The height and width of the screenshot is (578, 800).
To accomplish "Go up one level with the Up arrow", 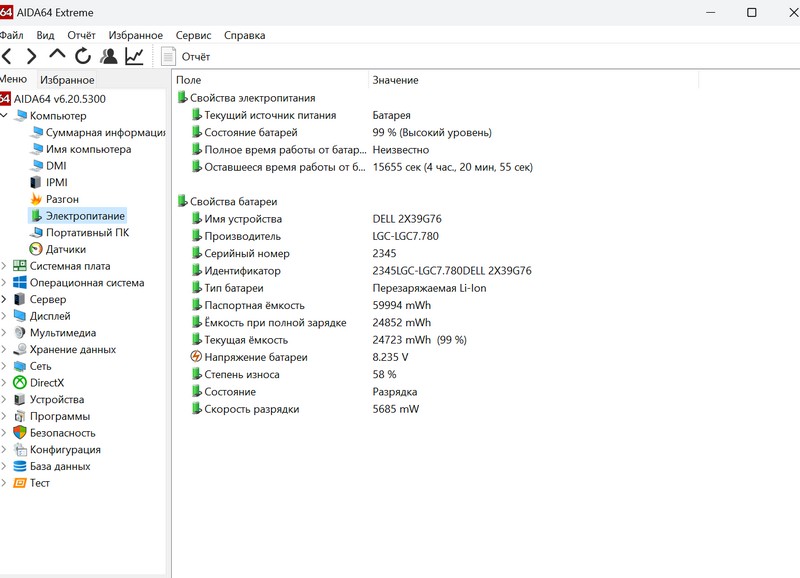I will coord(57,56).
